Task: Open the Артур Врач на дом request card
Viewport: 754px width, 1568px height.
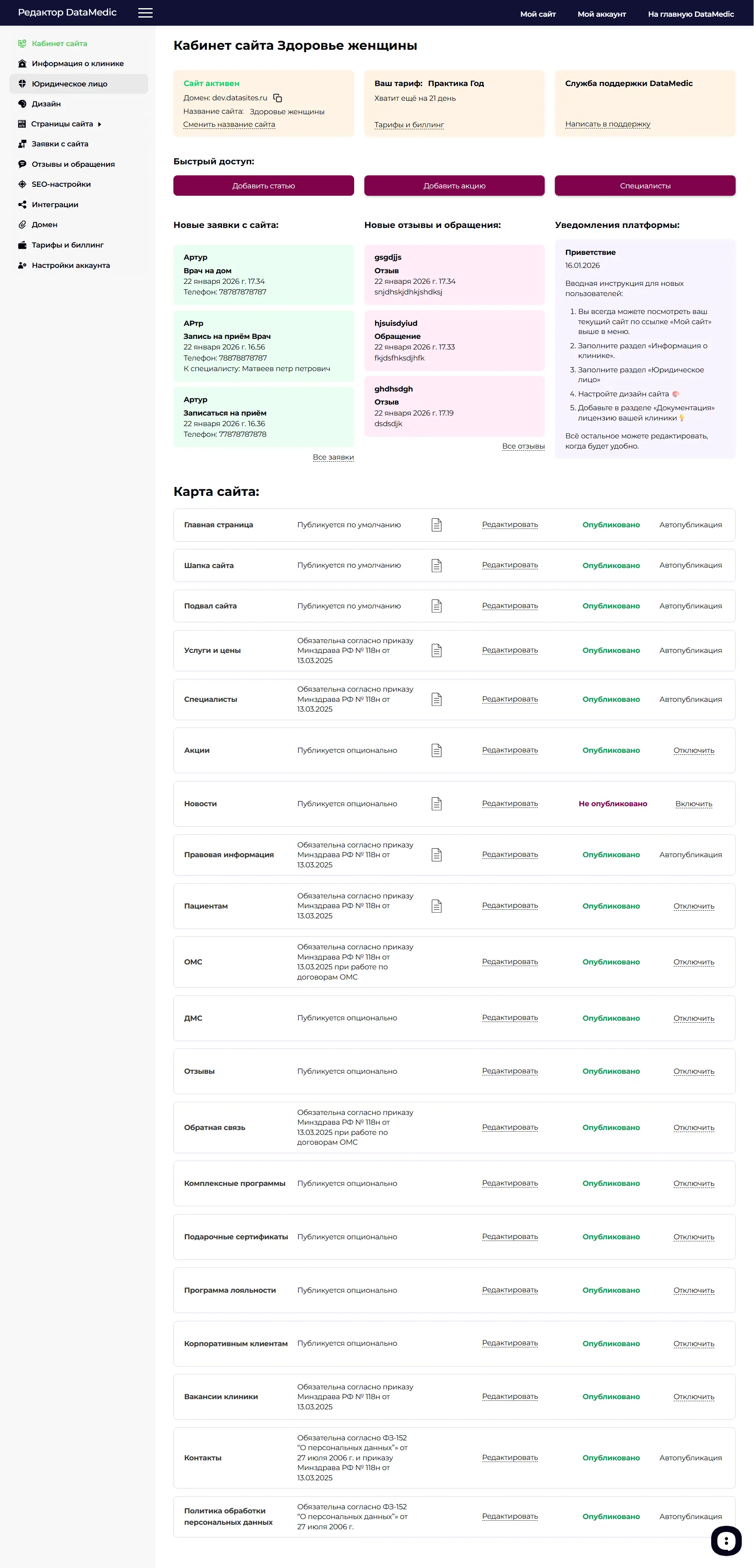Action: (x=263, y=274)
